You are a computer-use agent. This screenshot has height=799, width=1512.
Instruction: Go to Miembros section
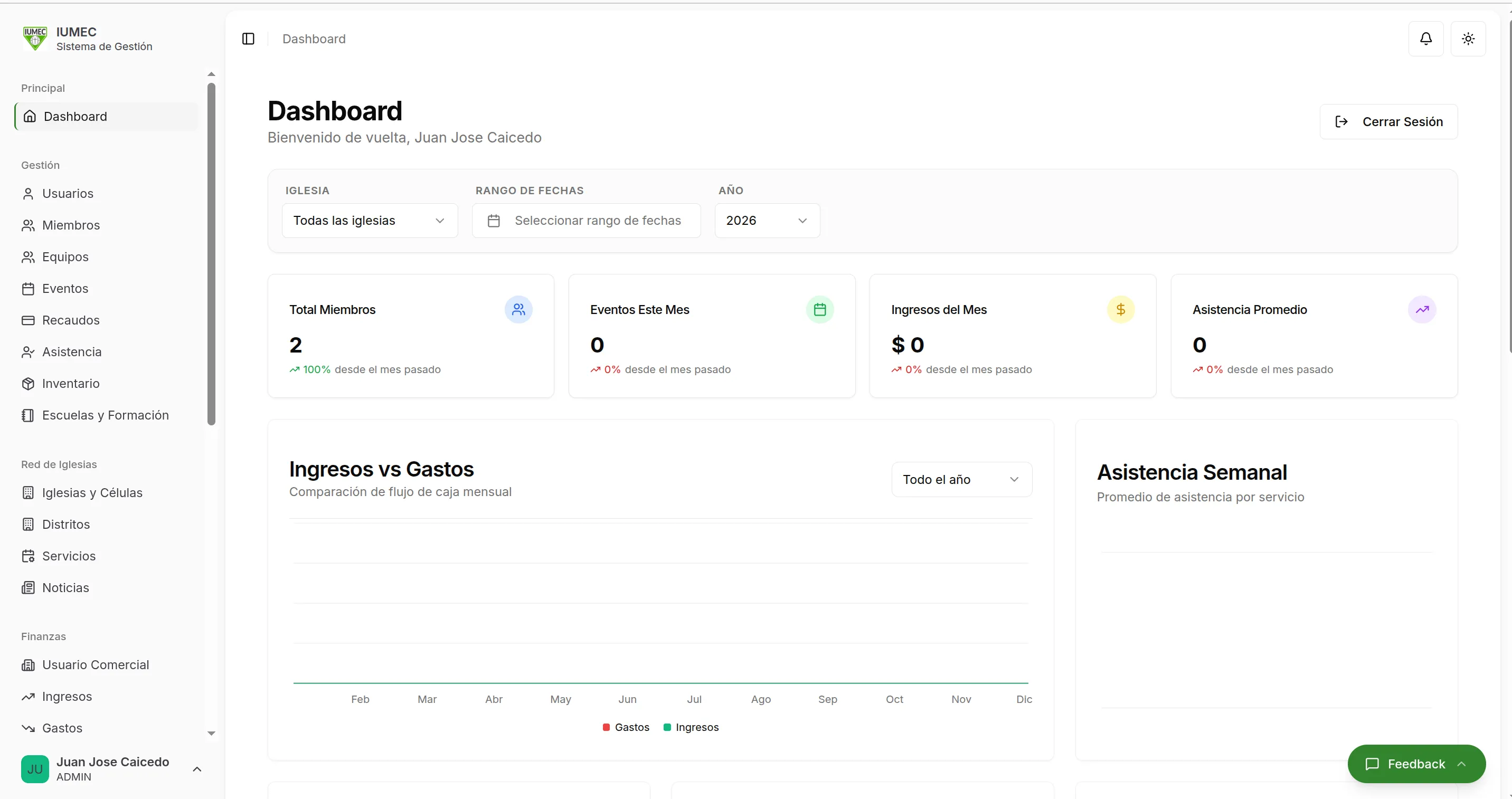click(x=106, y=225)
